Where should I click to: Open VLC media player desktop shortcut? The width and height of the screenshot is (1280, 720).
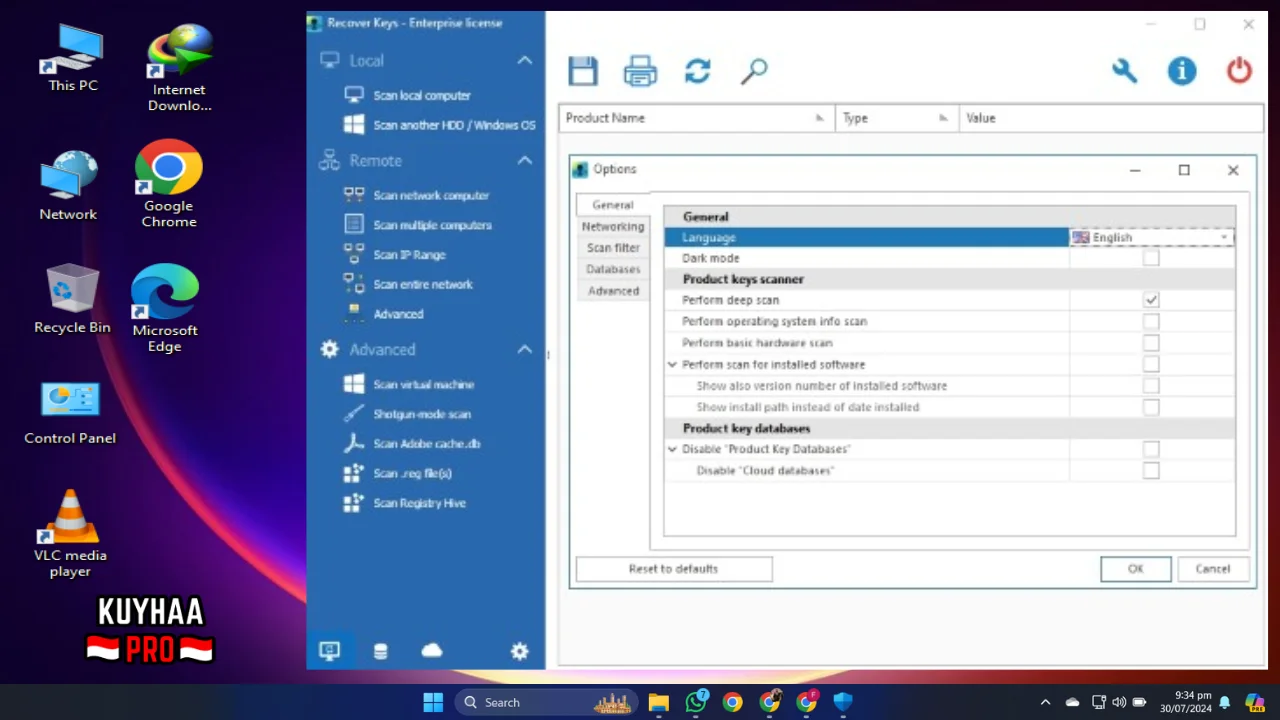70,534
